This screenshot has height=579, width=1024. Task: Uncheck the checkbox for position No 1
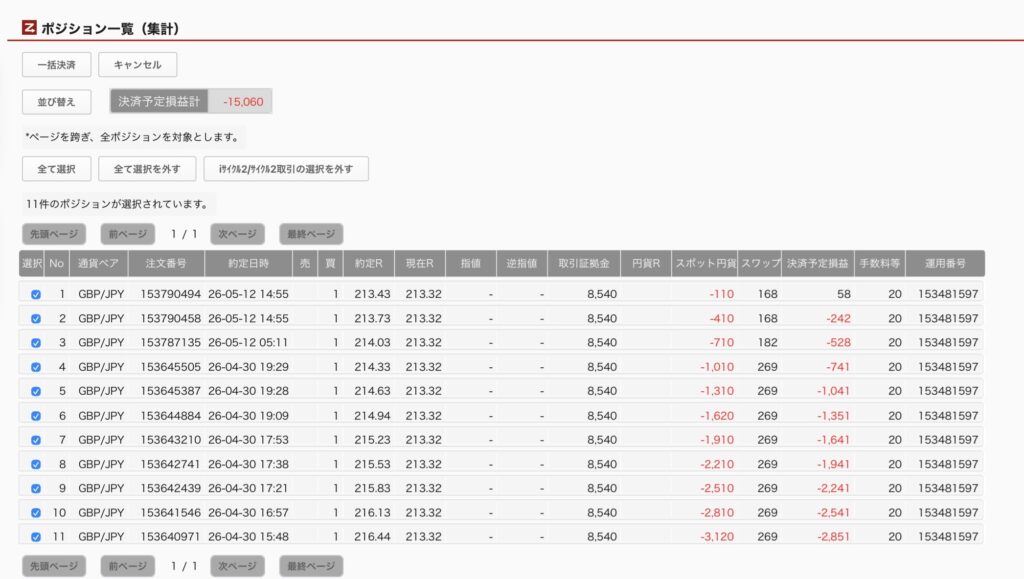(x=36, y=294)
